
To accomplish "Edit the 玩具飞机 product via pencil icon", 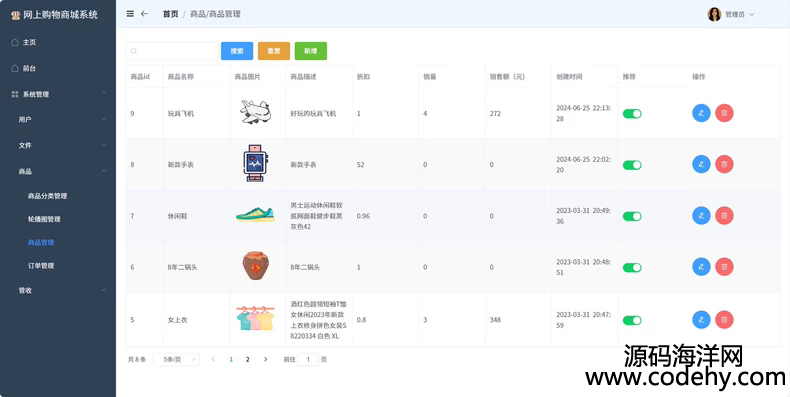I will click(x=701, y=113).
